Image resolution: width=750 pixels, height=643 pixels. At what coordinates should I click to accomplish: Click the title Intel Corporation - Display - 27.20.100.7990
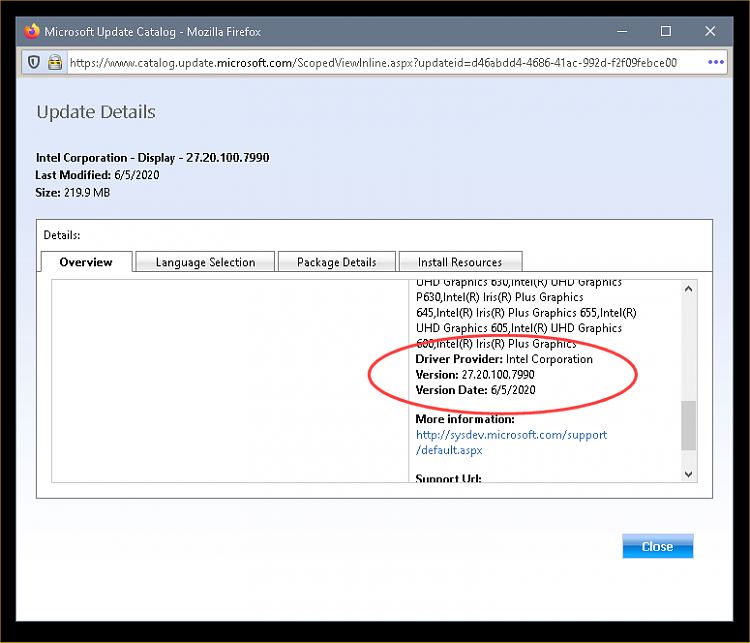pyautogui.click(x=153, y=157)
